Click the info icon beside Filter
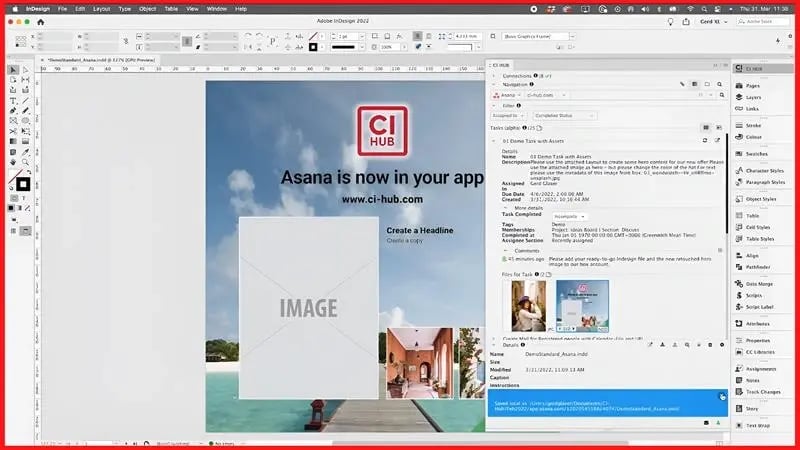 [519, 106]
